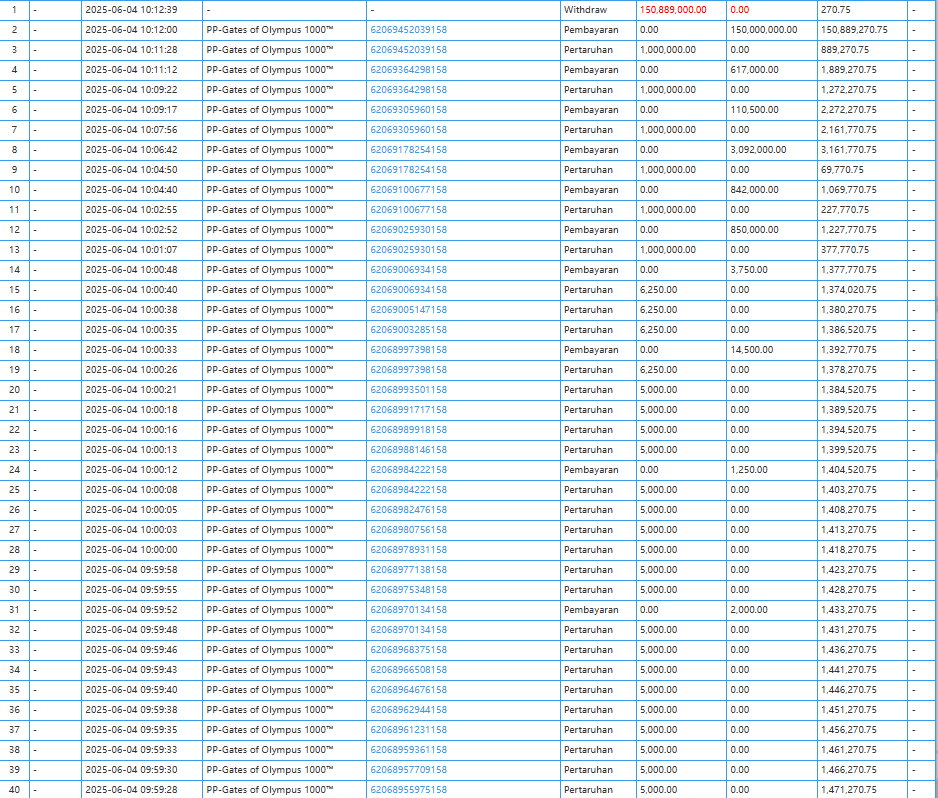
Task: Open transaction link 62068978931158
Action: (x=409, y=550)
